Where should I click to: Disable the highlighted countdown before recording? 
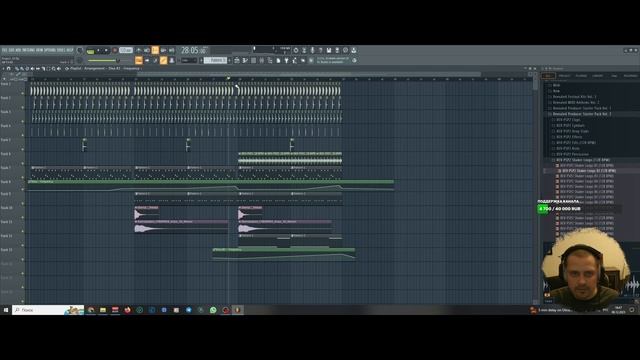[x=155, y=50]
